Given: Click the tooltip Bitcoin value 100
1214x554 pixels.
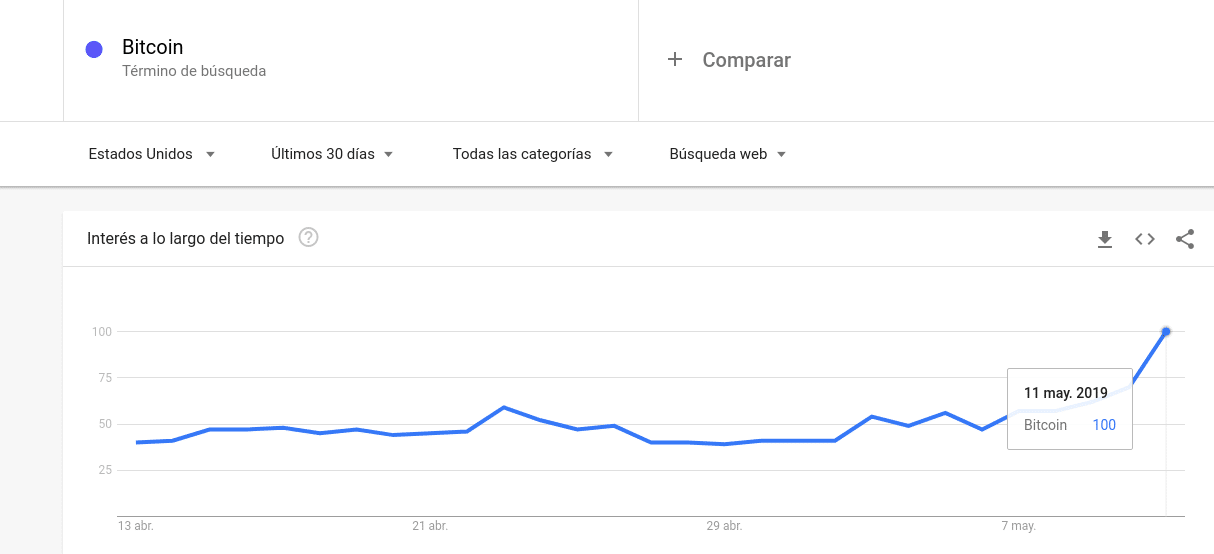Looking at the screenshot, I should point(1104,425).
